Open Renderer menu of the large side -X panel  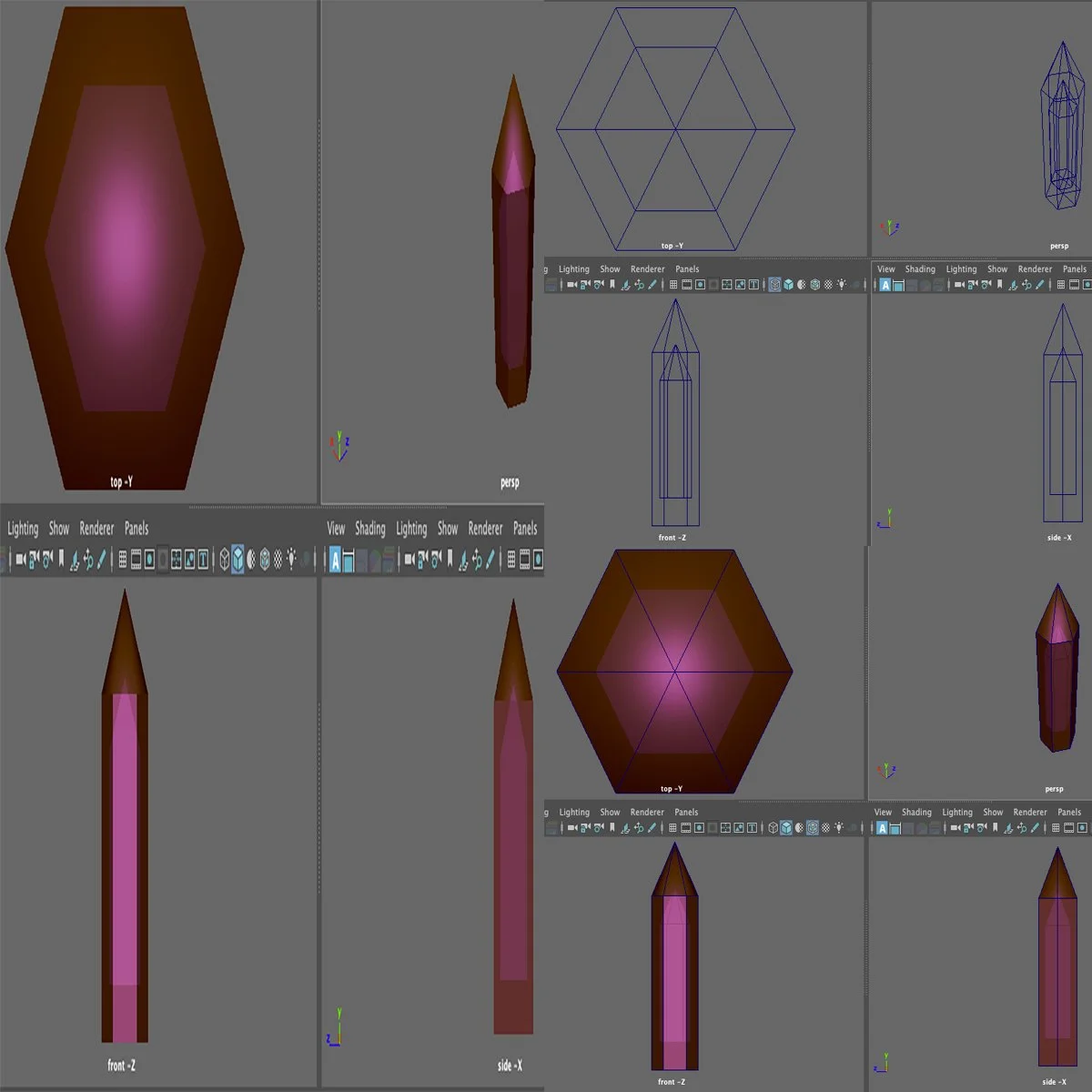click(x=485, y=529)
